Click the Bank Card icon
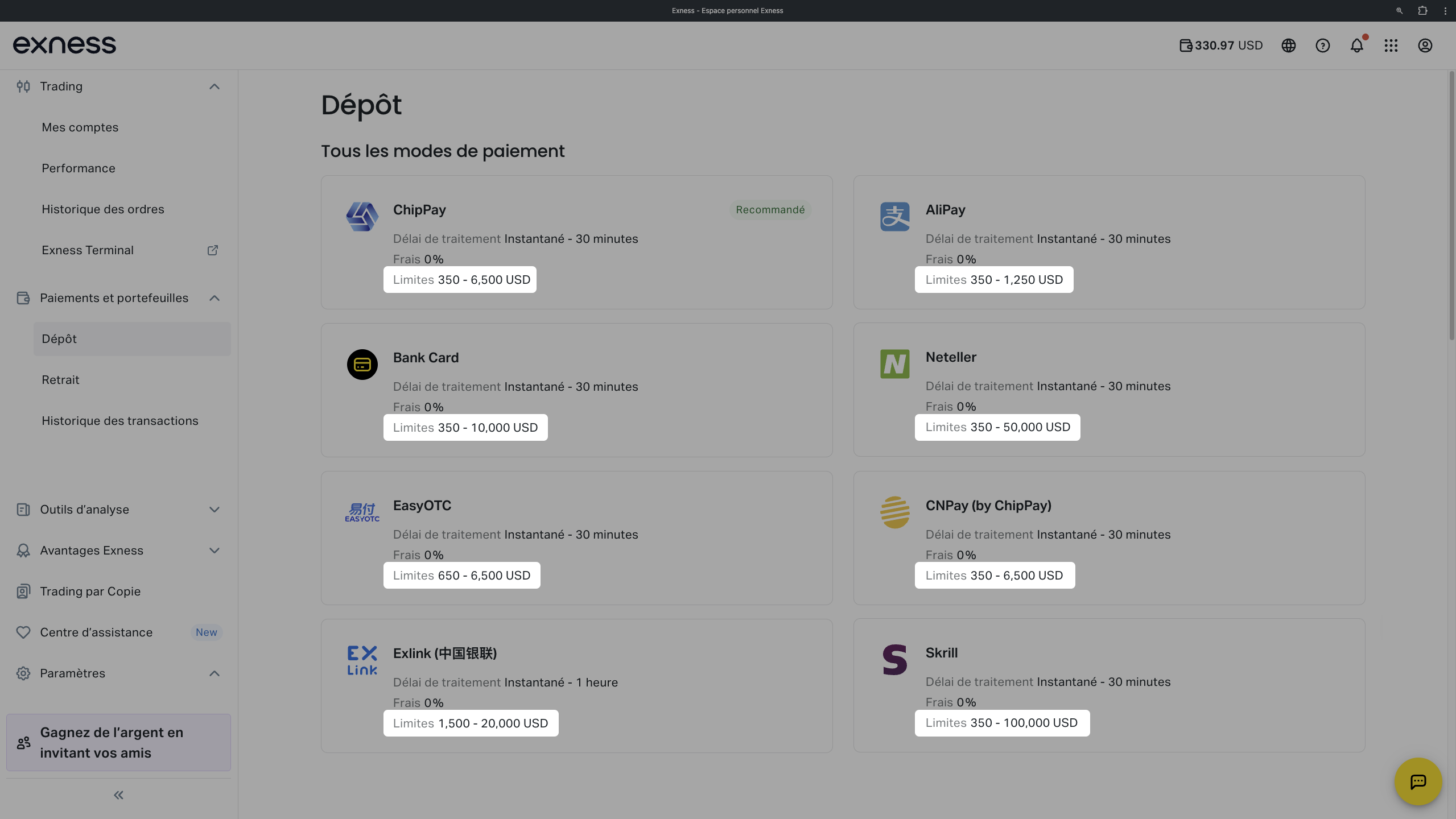 (362, 365)
